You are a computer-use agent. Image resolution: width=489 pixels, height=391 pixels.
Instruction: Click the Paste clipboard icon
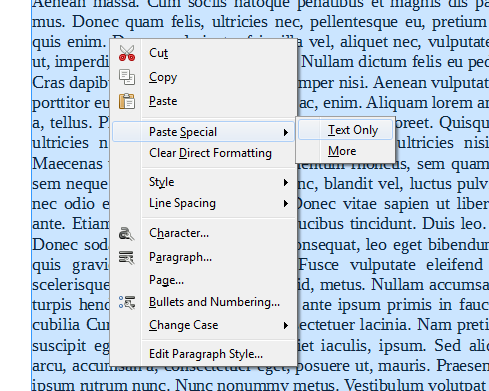(x=127, y=101)
